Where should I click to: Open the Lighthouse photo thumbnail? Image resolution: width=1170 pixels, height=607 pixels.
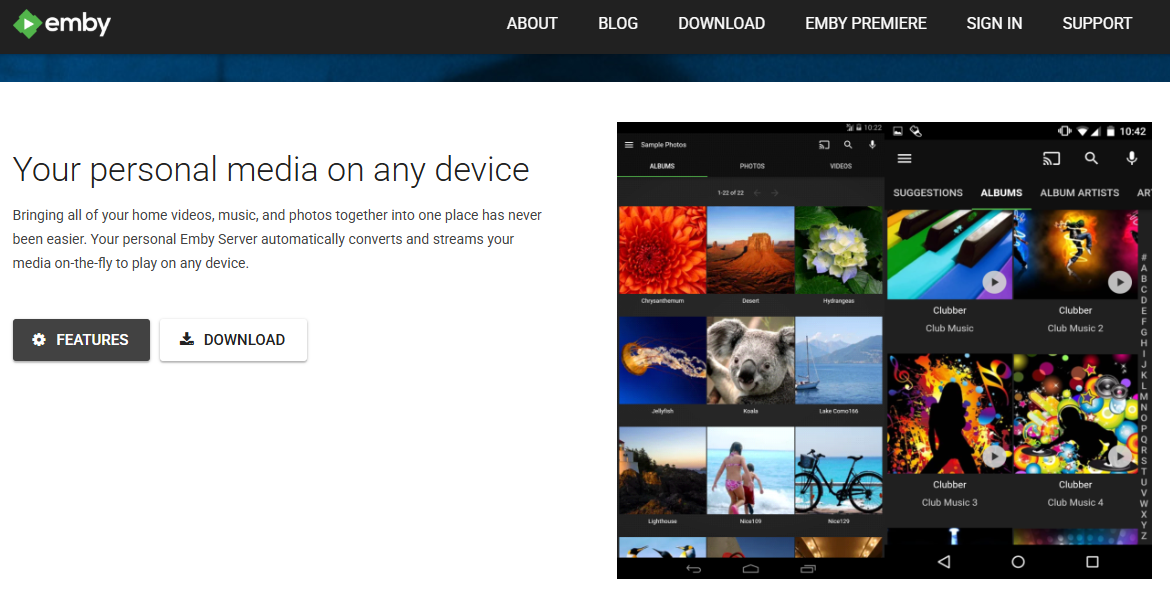pos(662,470)
